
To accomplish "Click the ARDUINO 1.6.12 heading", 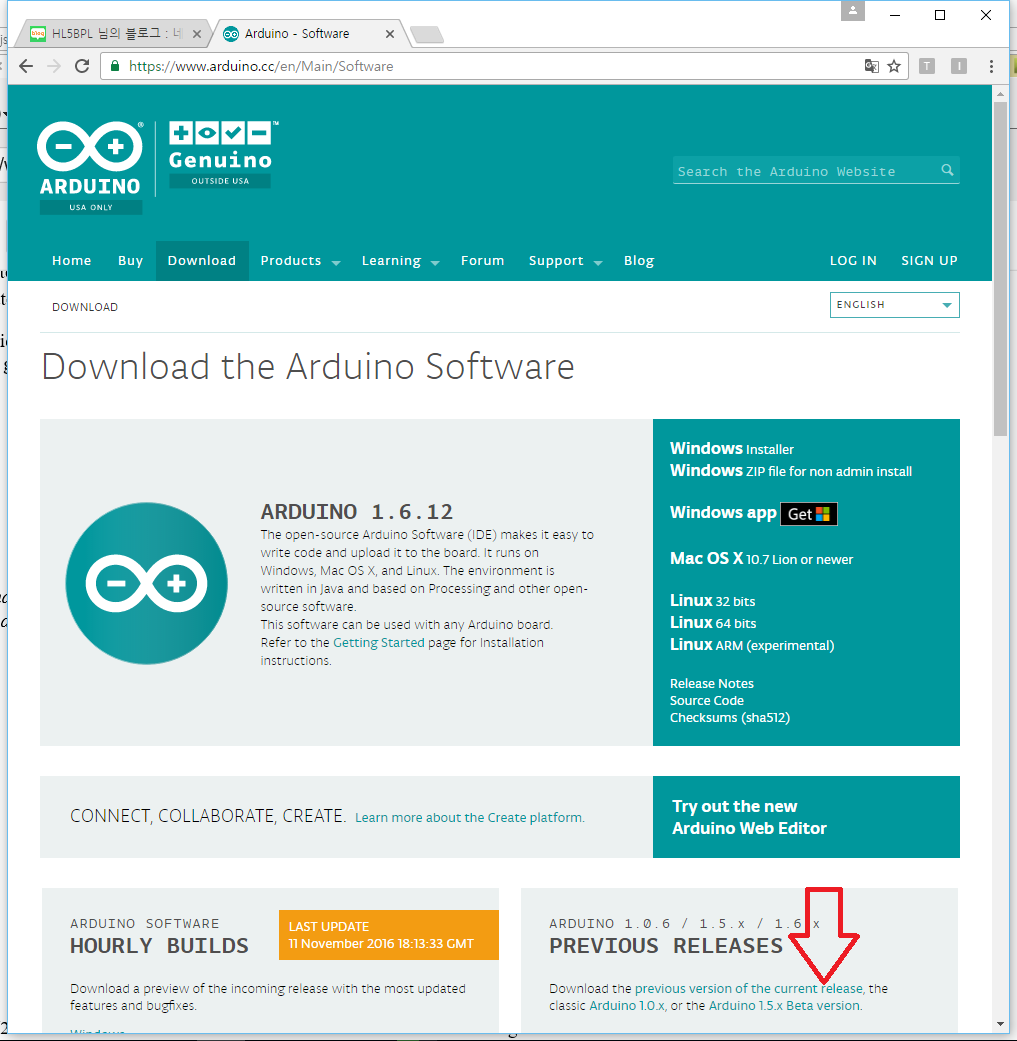I will pos(356,512).
